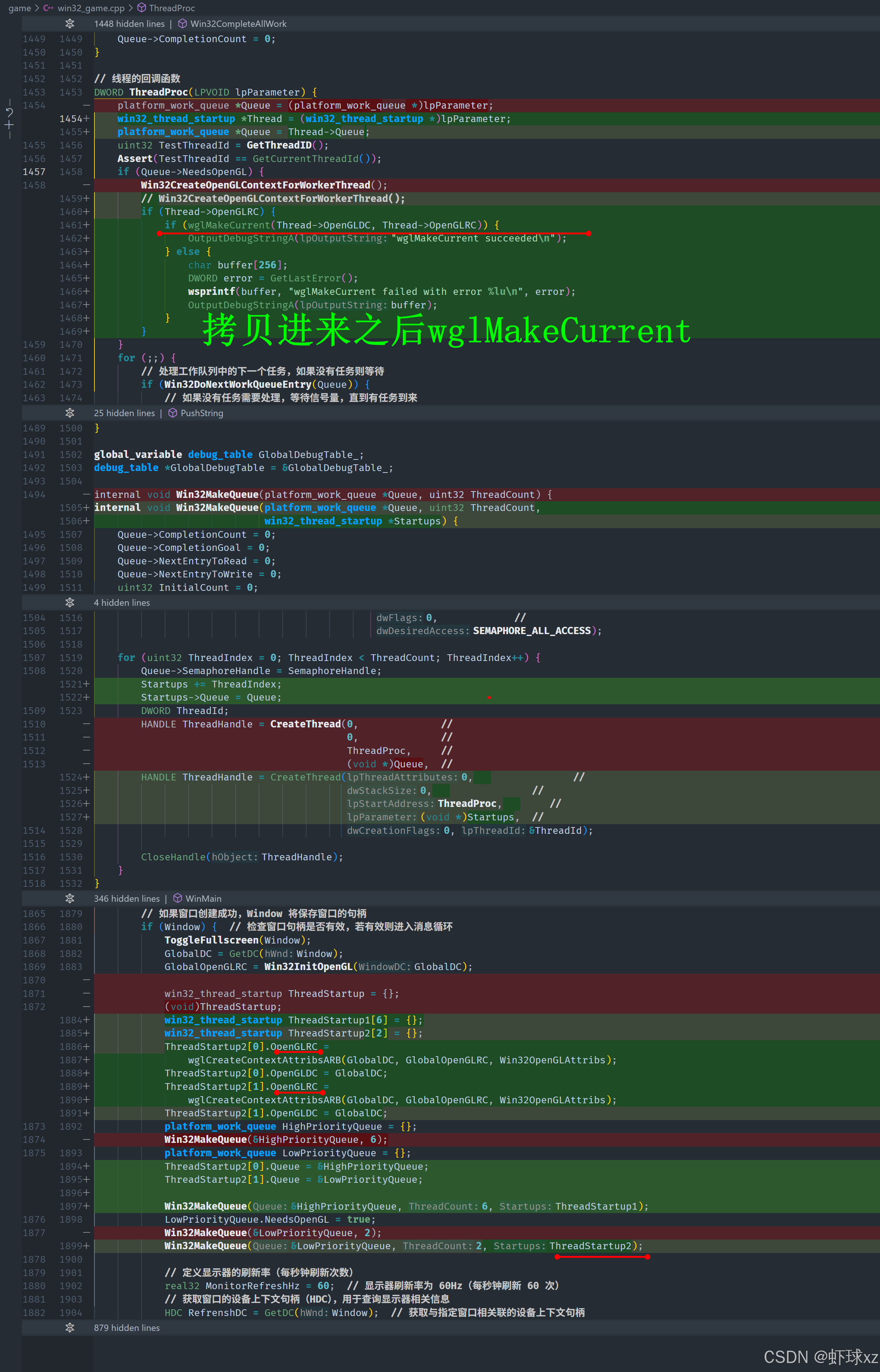Select the ThreadProc breadcrumb label
This screenshot has width=880, height=1372.
click(x=171, y=8)
